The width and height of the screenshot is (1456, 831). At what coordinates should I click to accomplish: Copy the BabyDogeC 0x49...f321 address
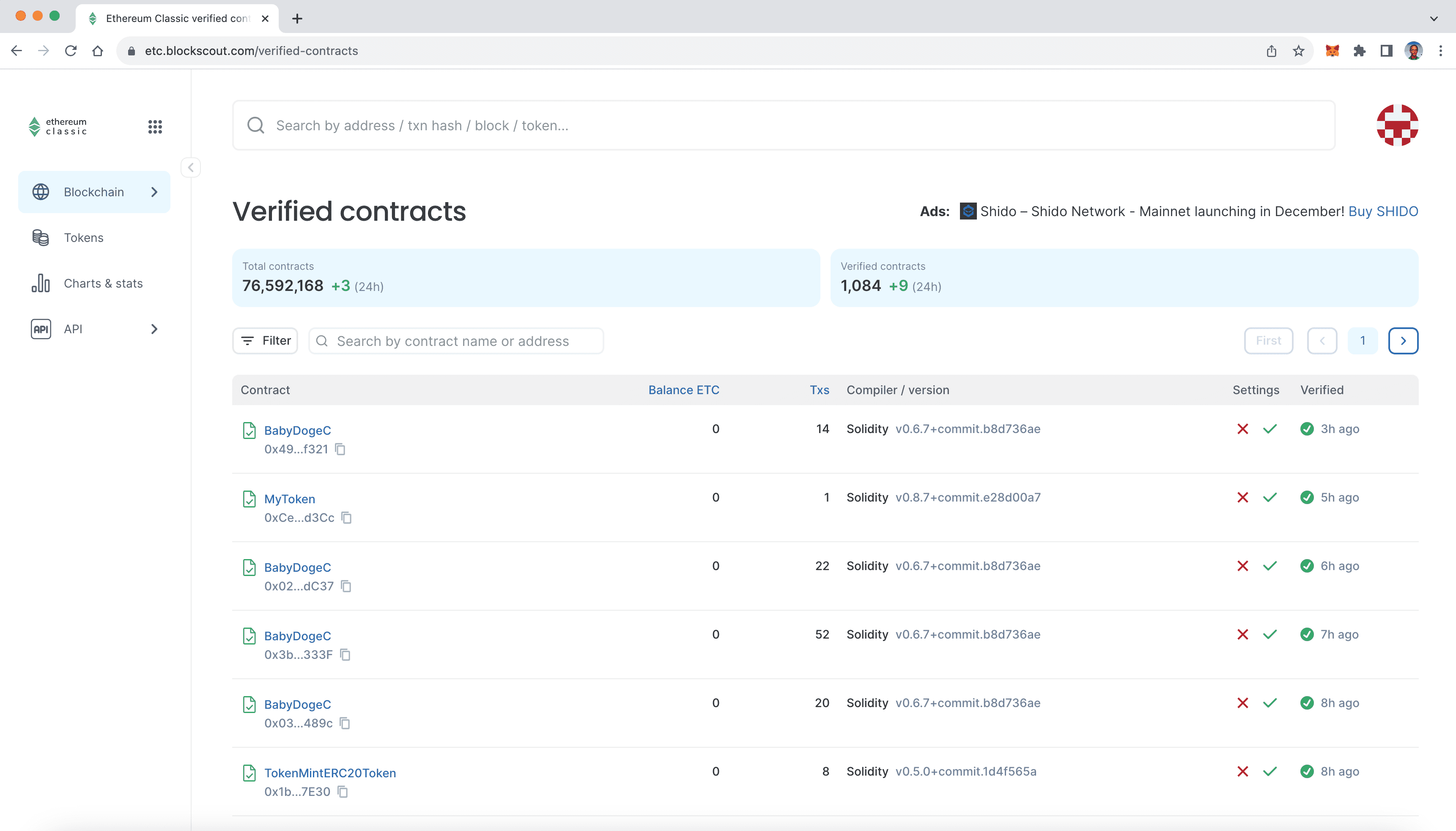point(340,449)
